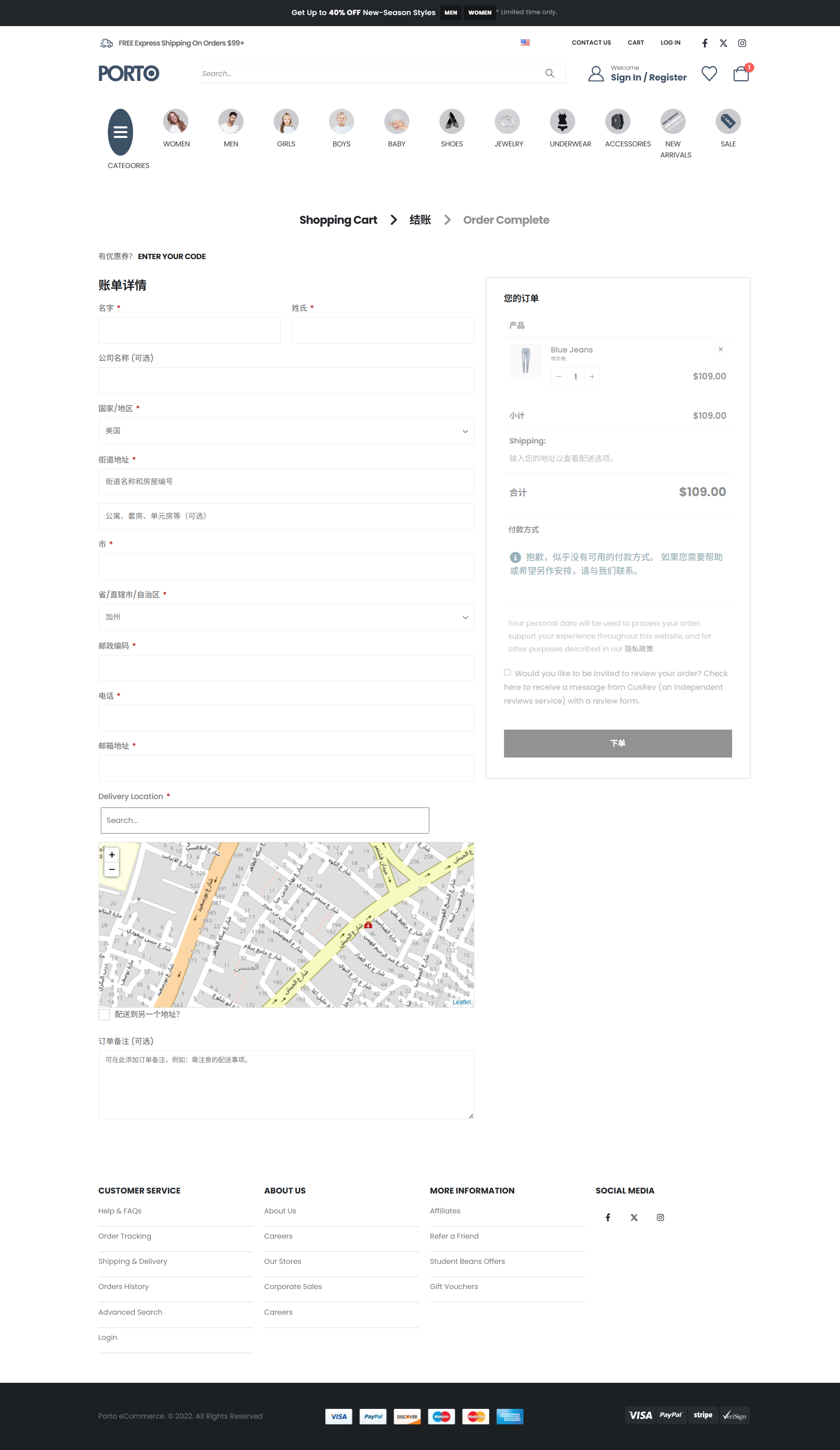
Task: Open the Contact Us menu item
Action: [591, 42]
